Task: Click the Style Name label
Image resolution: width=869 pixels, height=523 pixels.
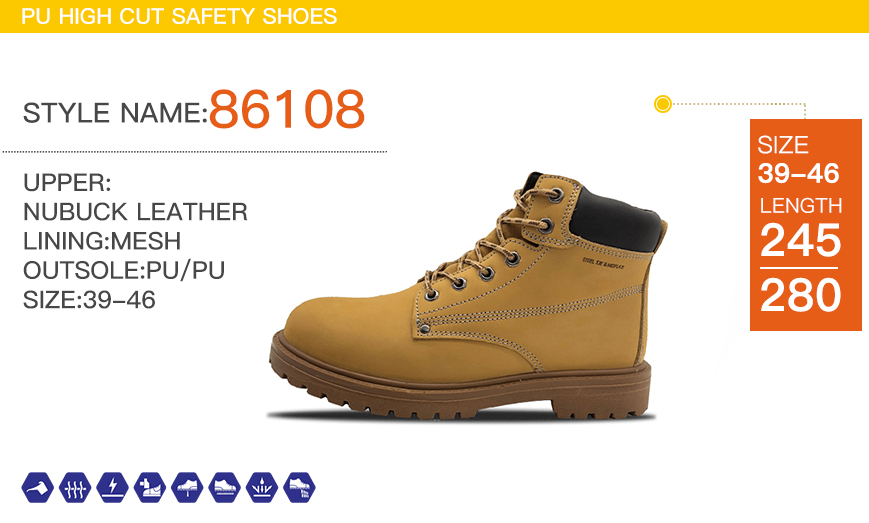Action: [115, 113]
